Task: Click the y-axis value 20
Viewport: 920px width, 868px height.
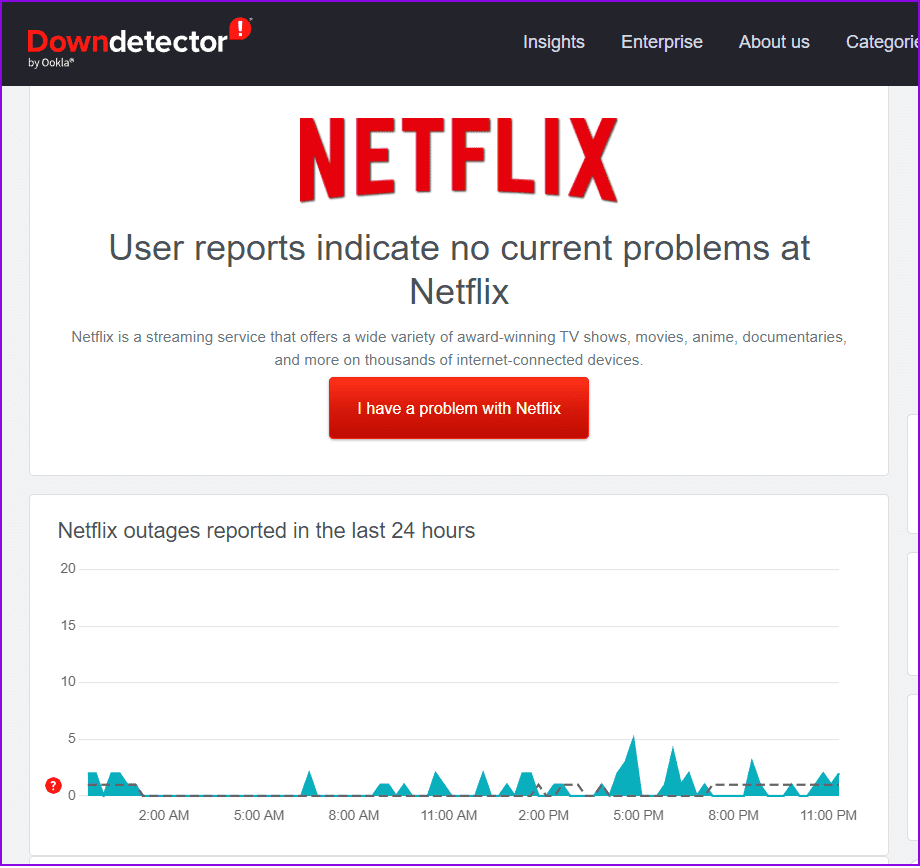Action: pyautogui.click(x=68, y=568)
